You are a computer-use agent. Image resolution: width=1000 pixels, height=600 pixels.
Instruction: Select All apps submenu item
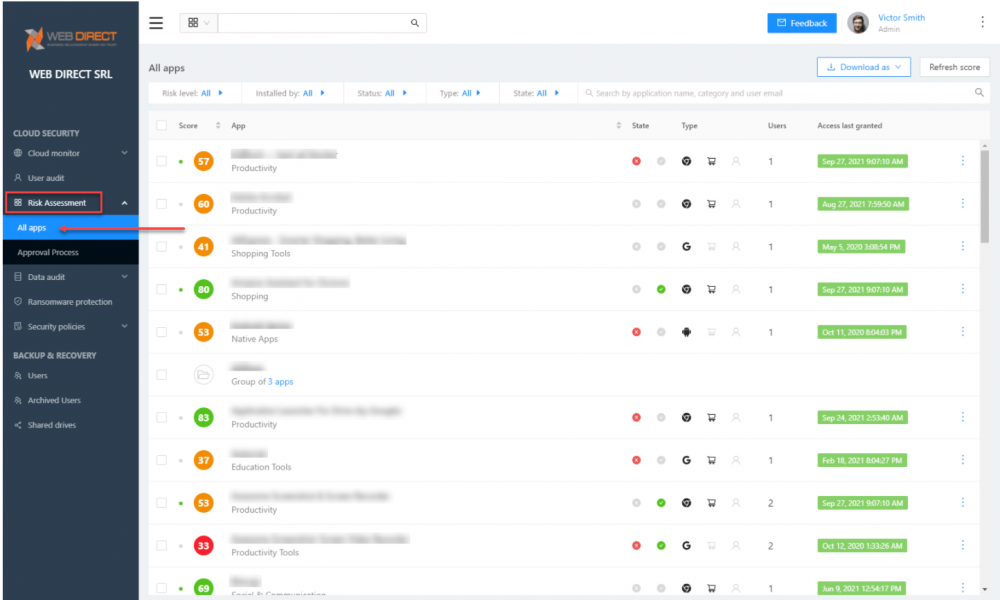point(71,228)
